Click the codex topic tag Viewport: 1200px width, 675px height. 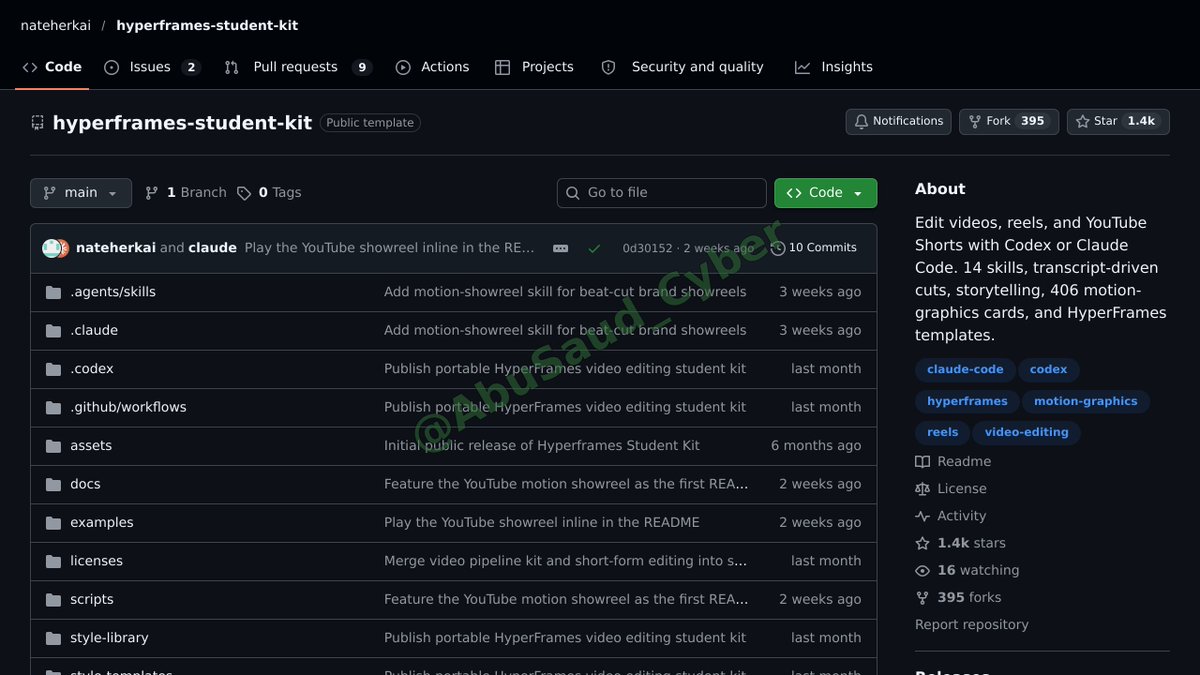(1049, 370)
